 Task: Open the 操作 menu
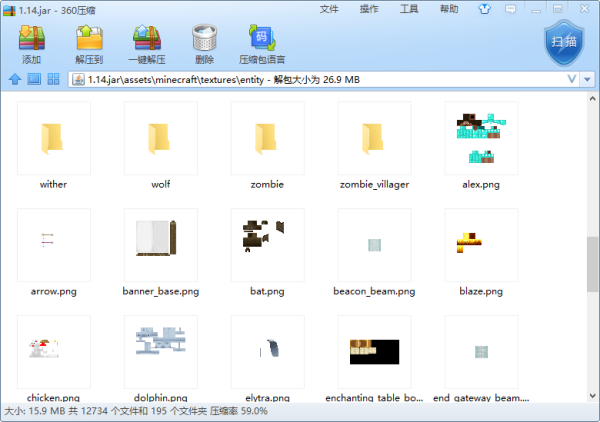369,9
